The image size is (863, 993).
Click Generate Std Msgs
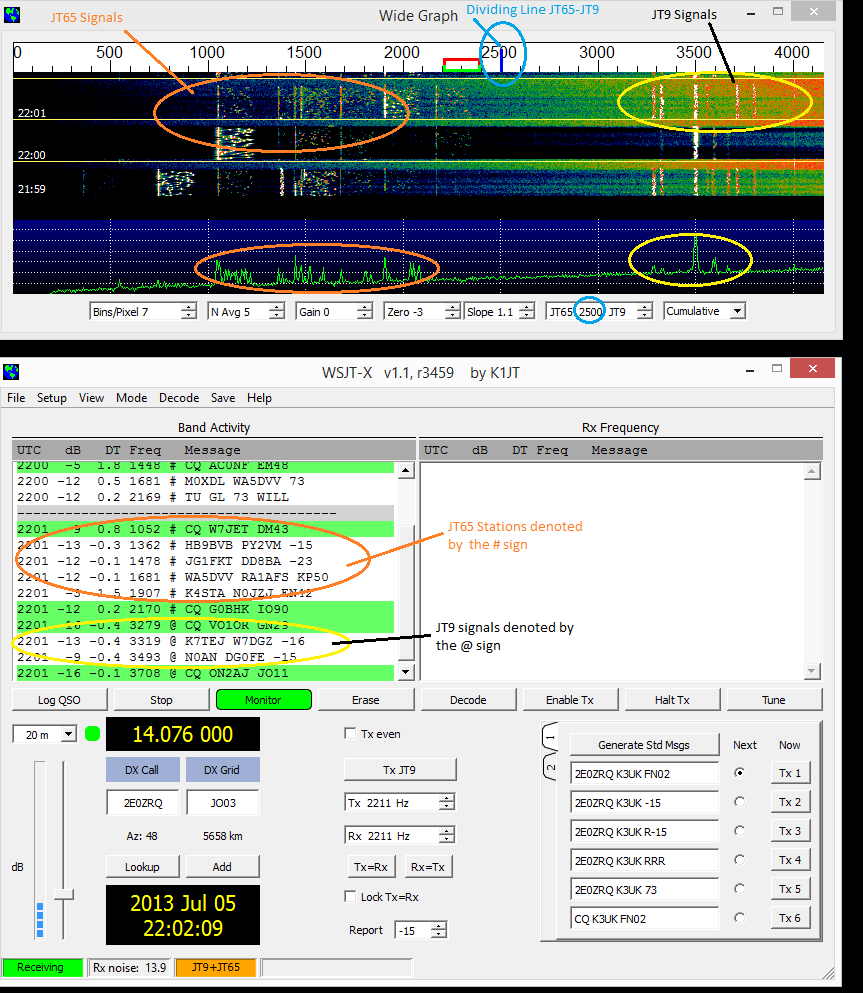pyautogui.click(x=643, y=744)
